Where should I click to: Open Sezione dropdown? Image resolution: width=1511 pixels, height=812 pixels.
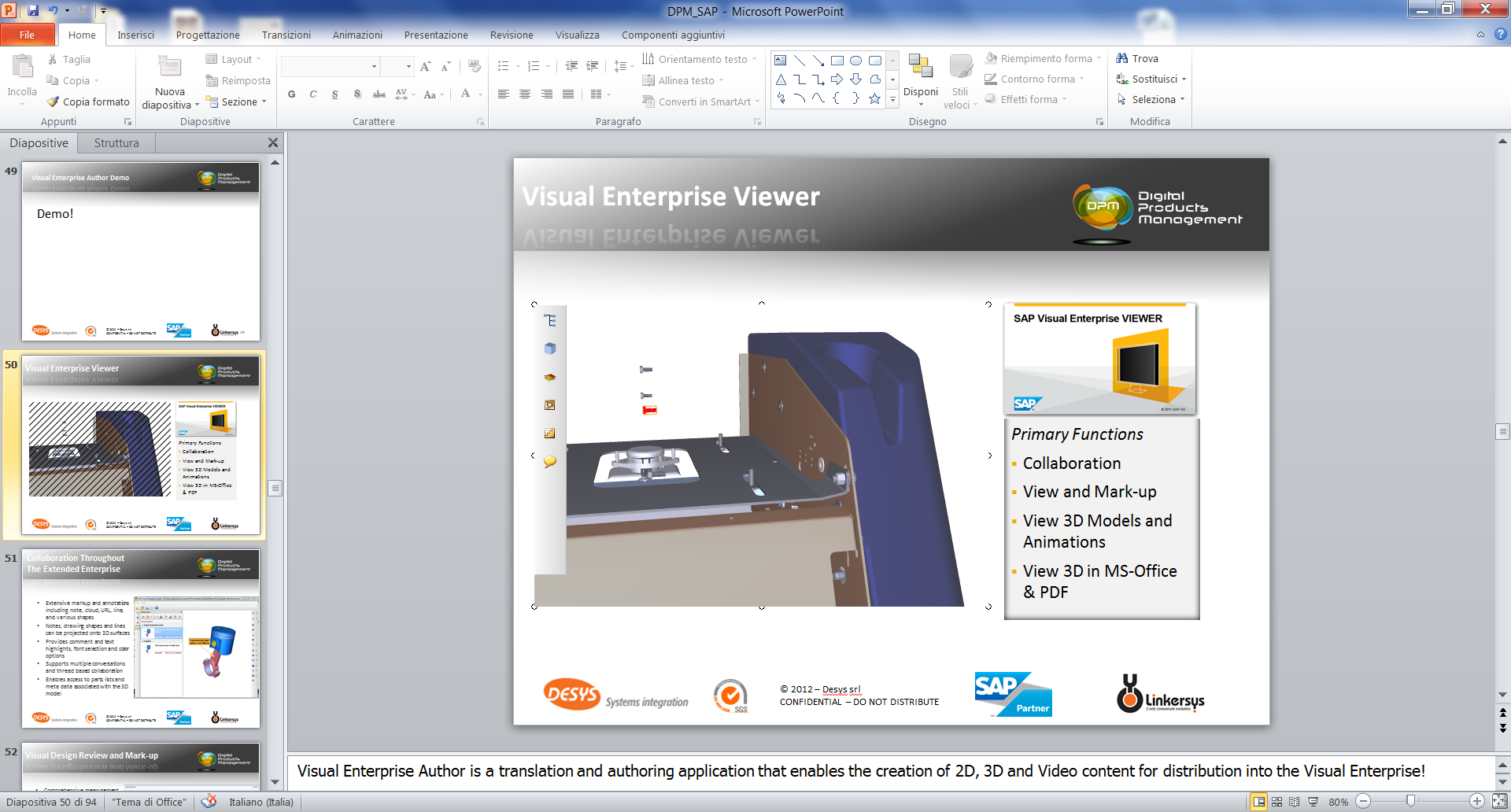click(x=236, y=101)
